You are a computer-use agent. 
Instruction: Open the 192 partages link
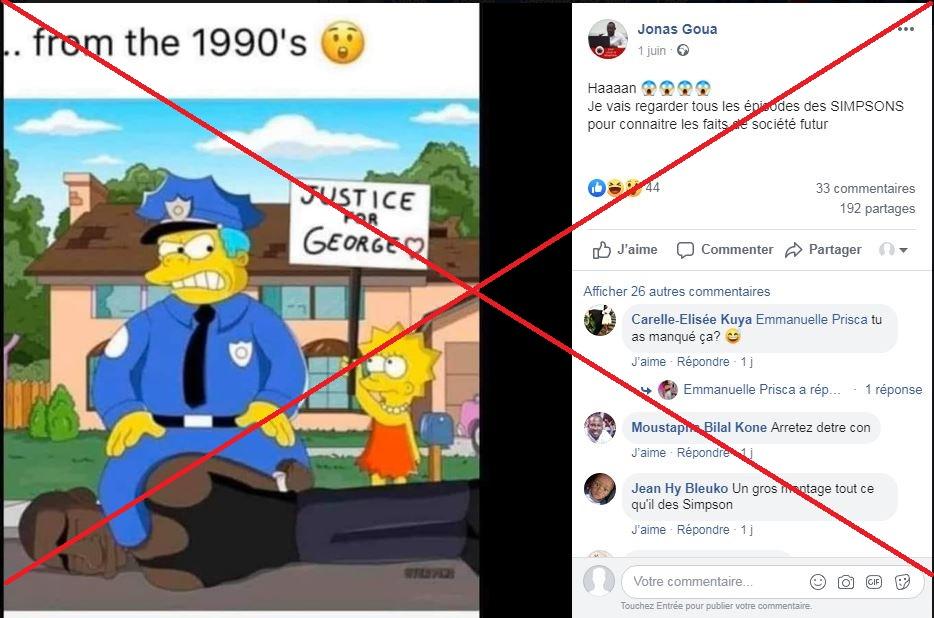click(877, 209)
